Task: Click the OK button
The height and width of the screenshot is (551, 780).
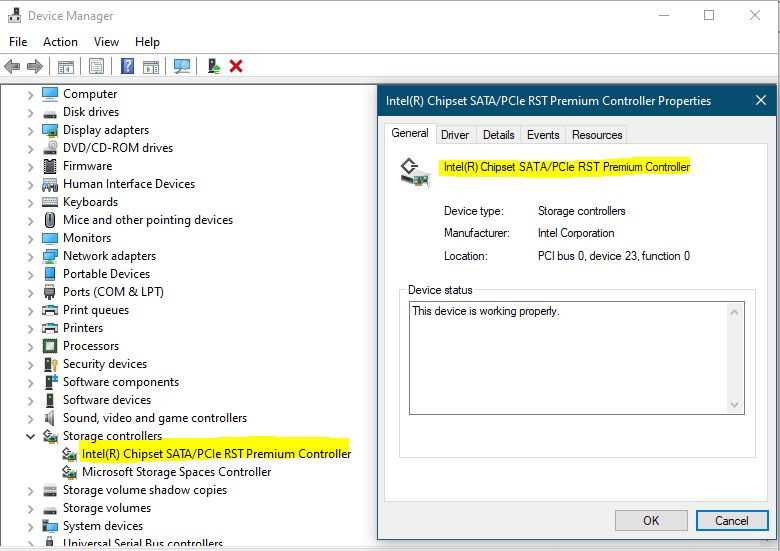Action: [651, 520]
